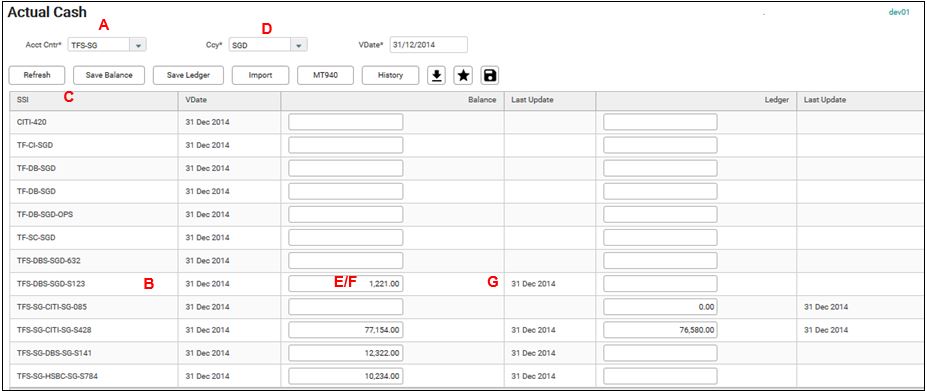Click the ledger input for TFS-SG-DBS-SG-S141
Image resolution: width=927 pixels, height=391 pixels.
pyautogui.click(x=660, y=353)
